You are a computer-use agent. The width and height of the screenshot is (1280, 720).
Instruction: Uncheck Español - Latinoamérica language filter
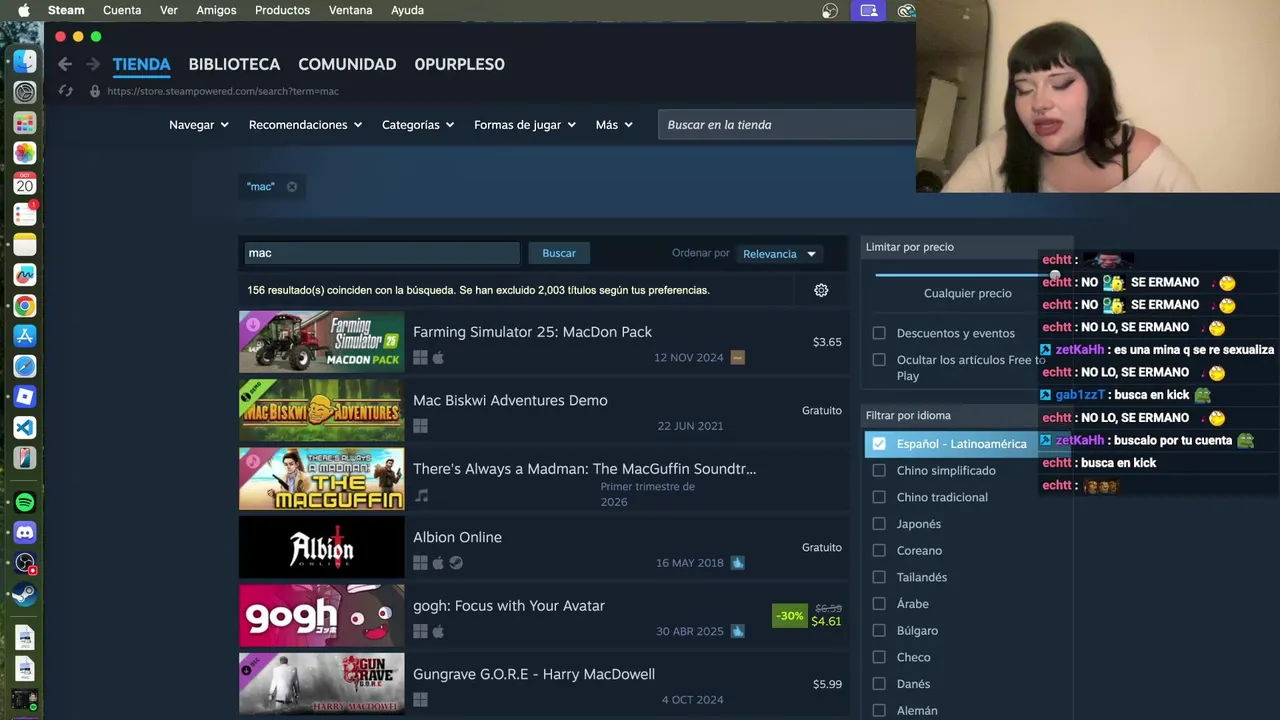pyautogui.click(x=879, y=444)
